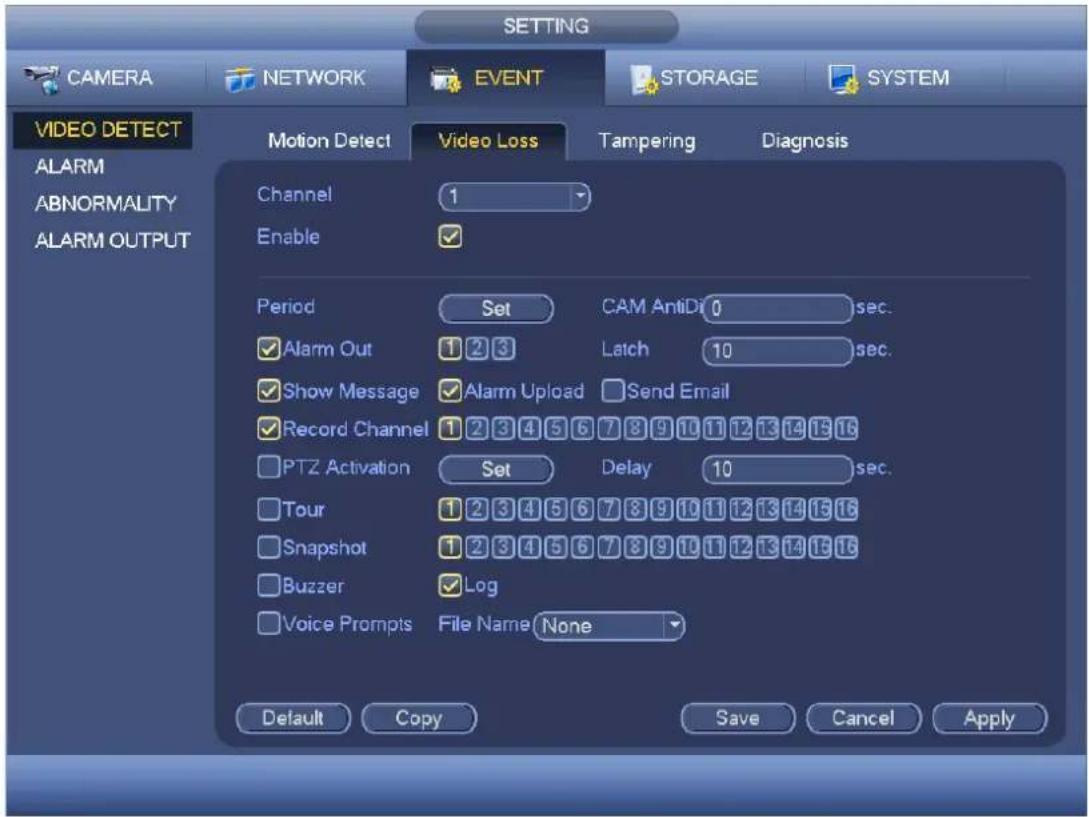Open the STORAGE tab icon
Viewport: 1089px width, 817px height.
point(643,79)
